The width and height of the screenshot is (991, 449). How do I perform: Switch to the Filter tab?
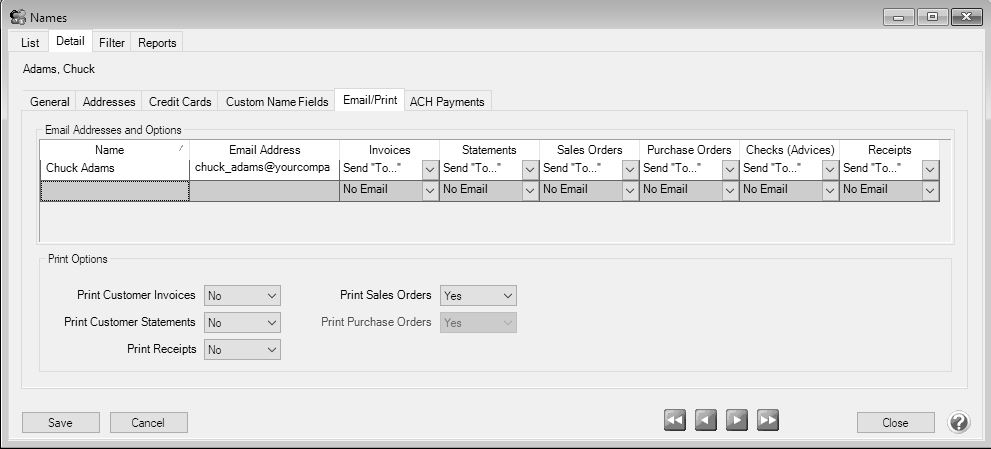pyautogui.click(x=112, y=43)
